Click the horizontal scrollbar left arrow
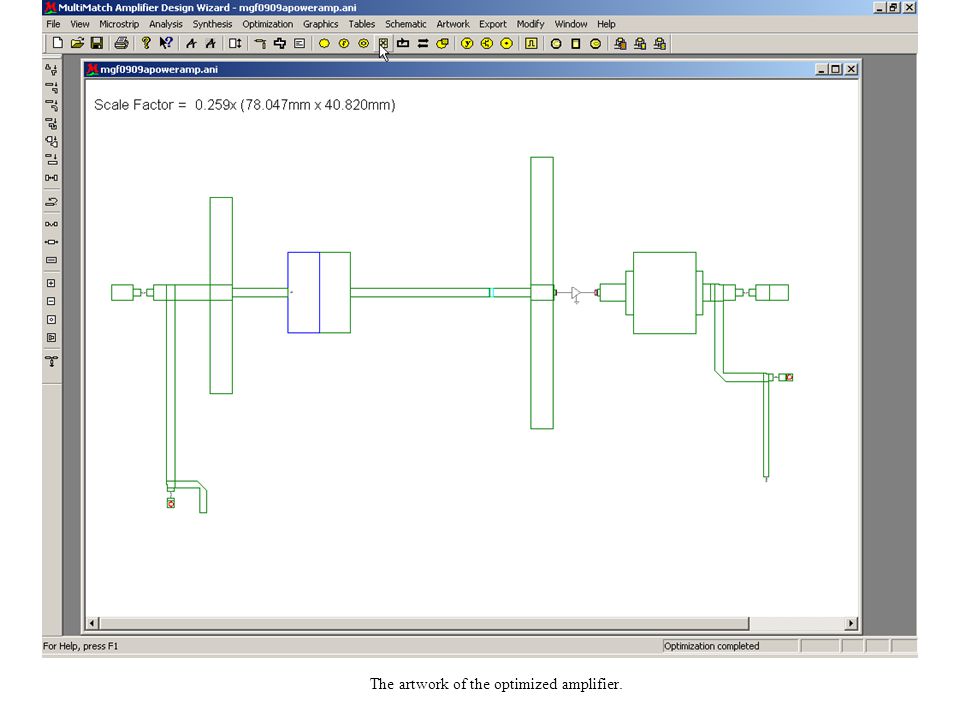Screen dimensions: 960x720 [x=92, y=623]
